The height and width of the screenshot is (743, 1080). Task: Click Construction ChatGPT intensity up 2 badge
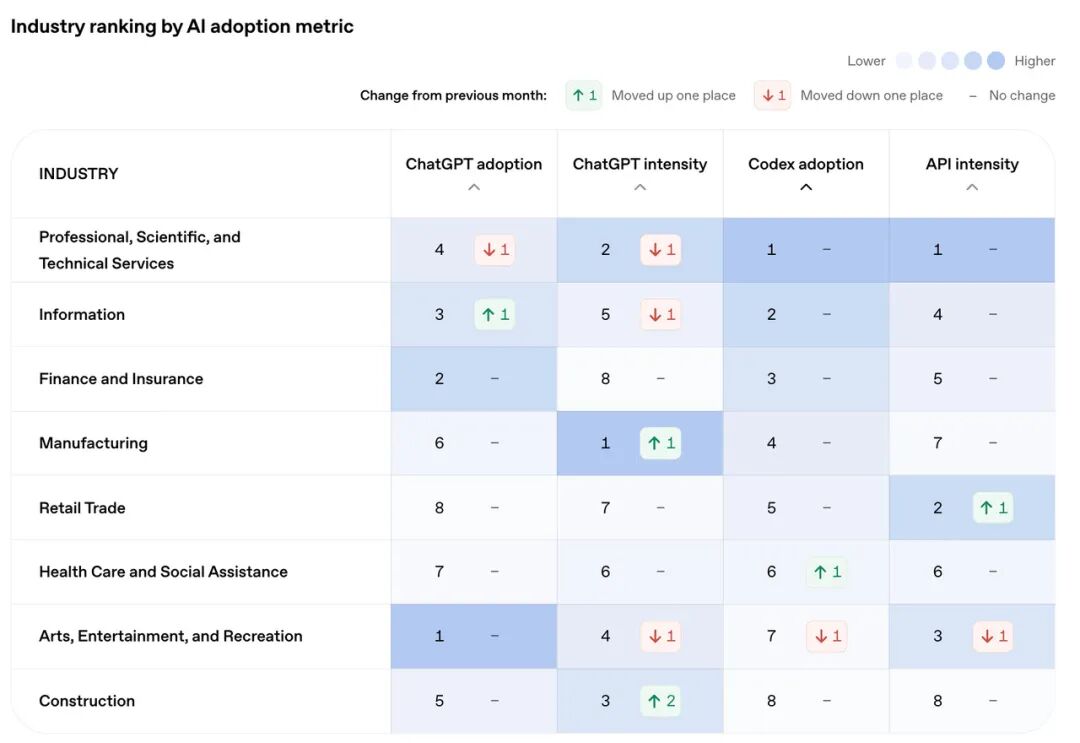(x=661, y=701)
